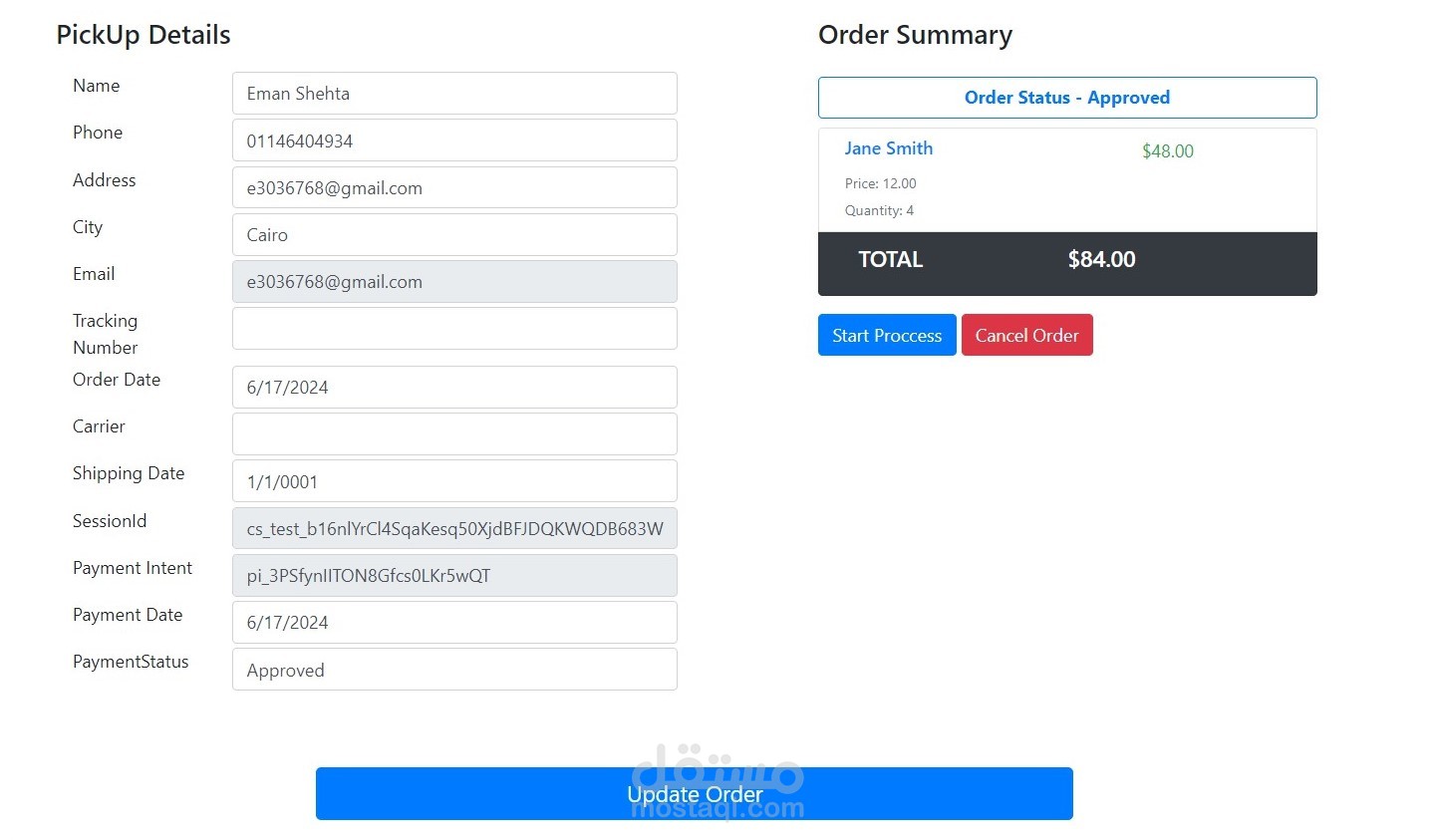Open the Jane Smith product link

(889, 148)
